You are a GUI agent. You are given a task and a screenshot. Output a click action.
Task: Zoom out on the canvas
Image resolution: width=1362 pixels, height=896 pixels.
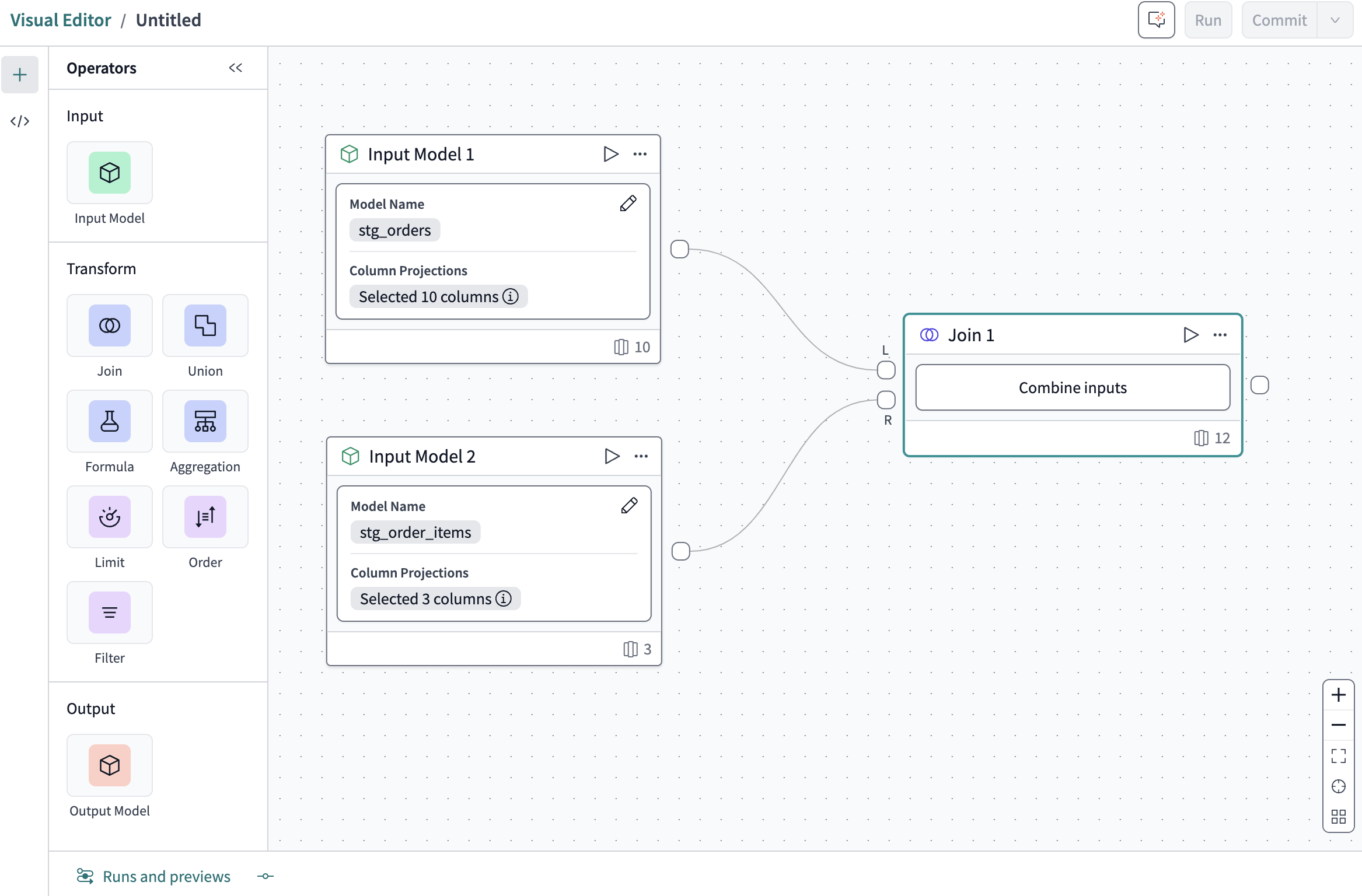coord(1339,724)
